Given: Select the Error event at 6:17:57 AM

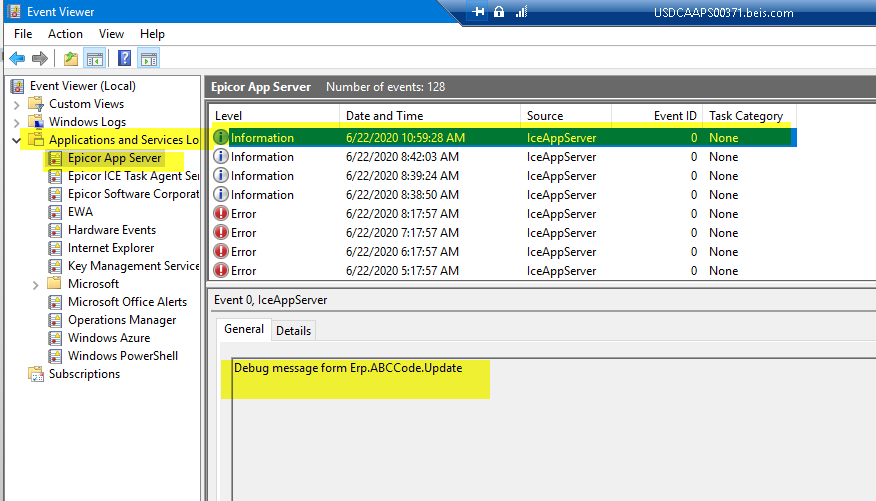Looking at the screenshot, I should point(504,251).
